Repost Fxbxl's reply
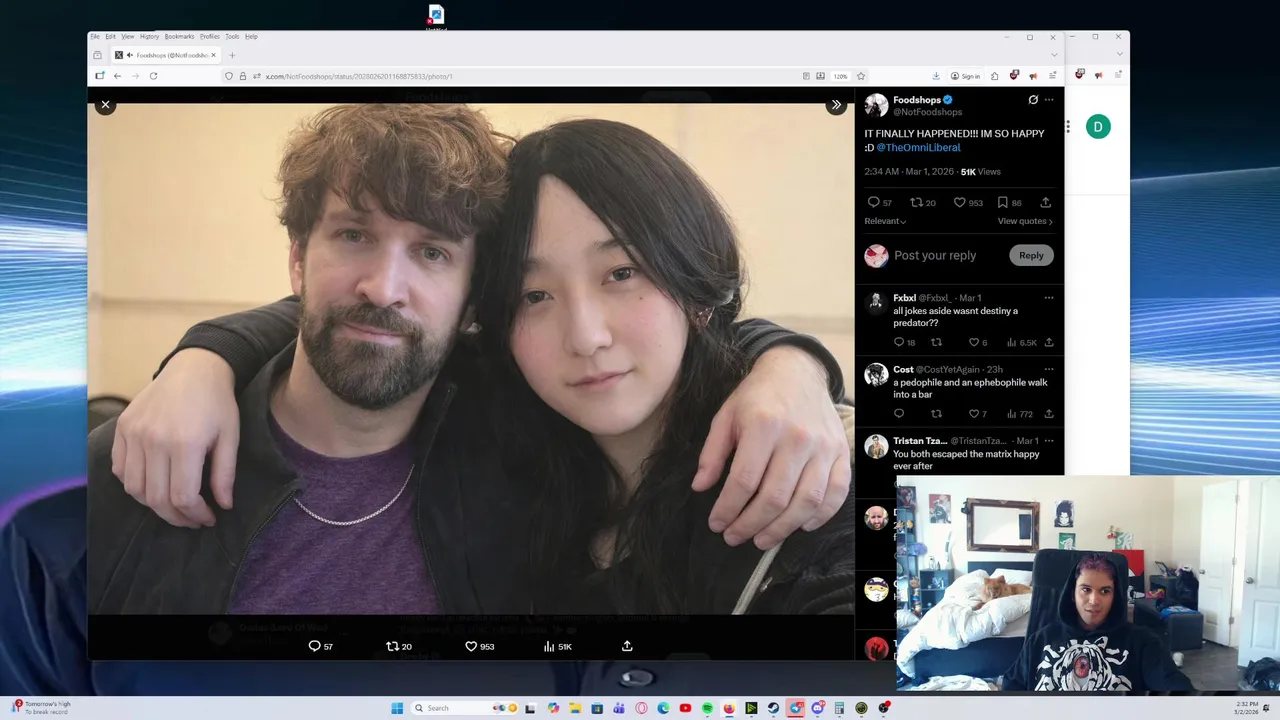Screen dimensions: 1280x720 (936, 342)
